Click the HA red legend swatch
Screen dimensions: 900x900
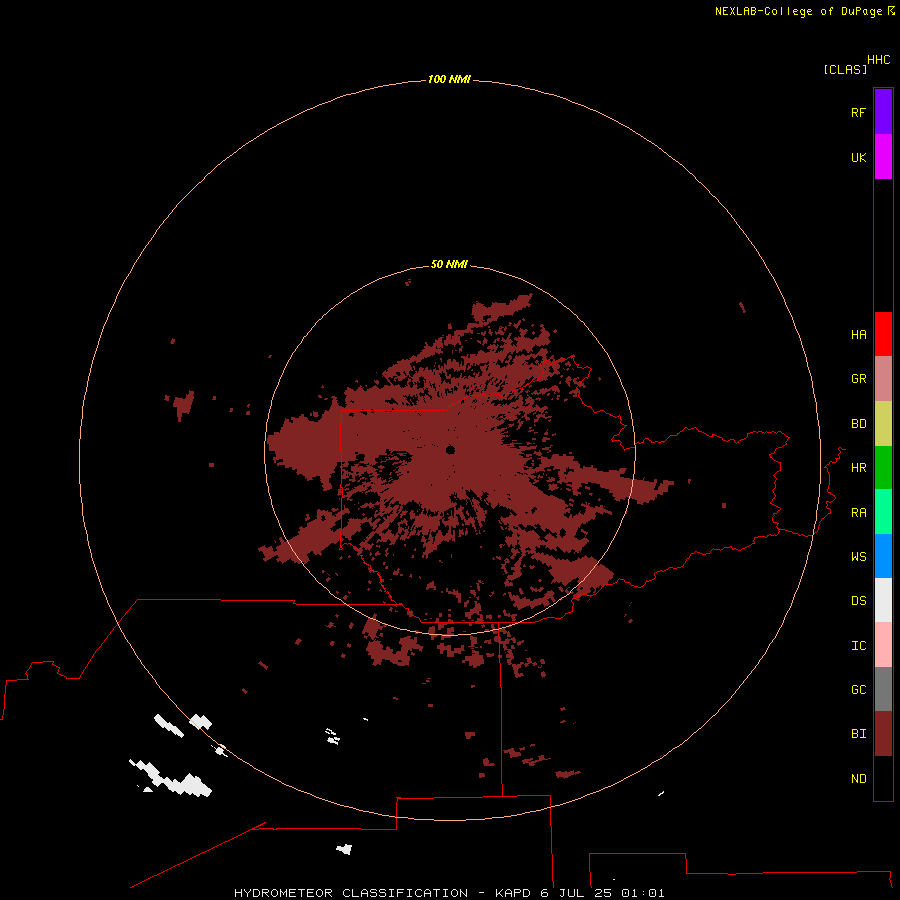pyautogui.click(x=883, y=334)
